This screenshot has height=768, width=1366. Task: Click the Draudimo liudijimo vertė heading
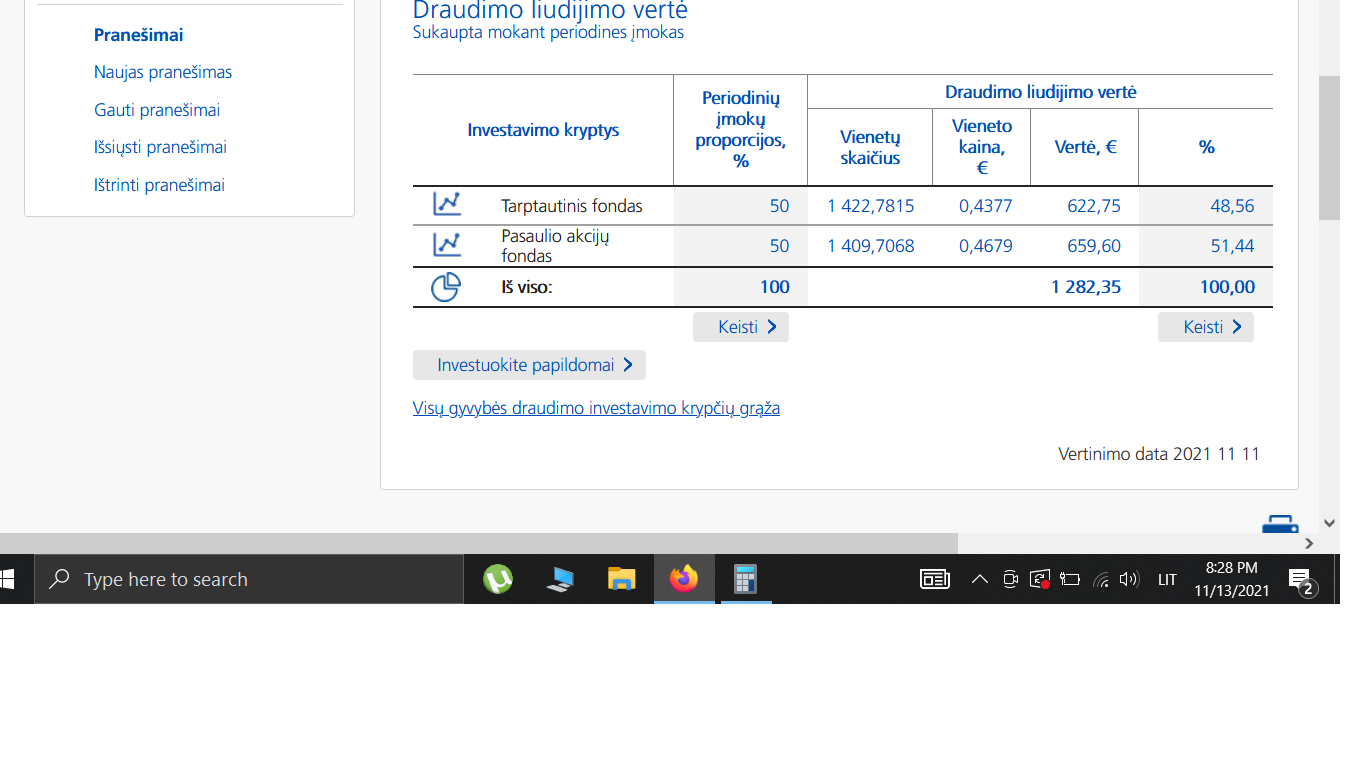[550, 10]
